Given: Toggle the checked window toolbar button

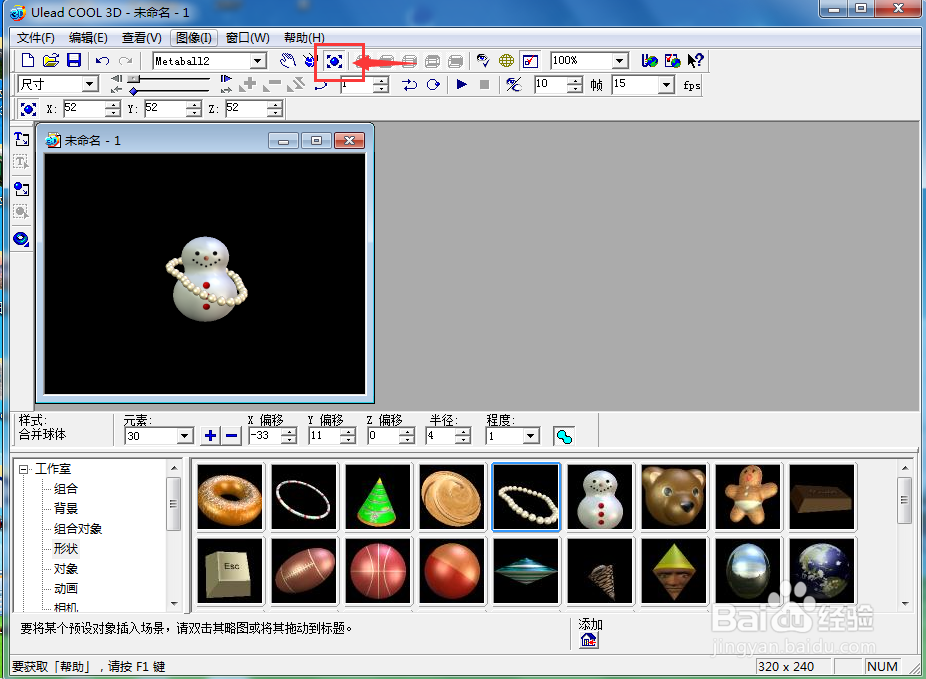Looking at the screenshot, I should [x=530, y=61].
